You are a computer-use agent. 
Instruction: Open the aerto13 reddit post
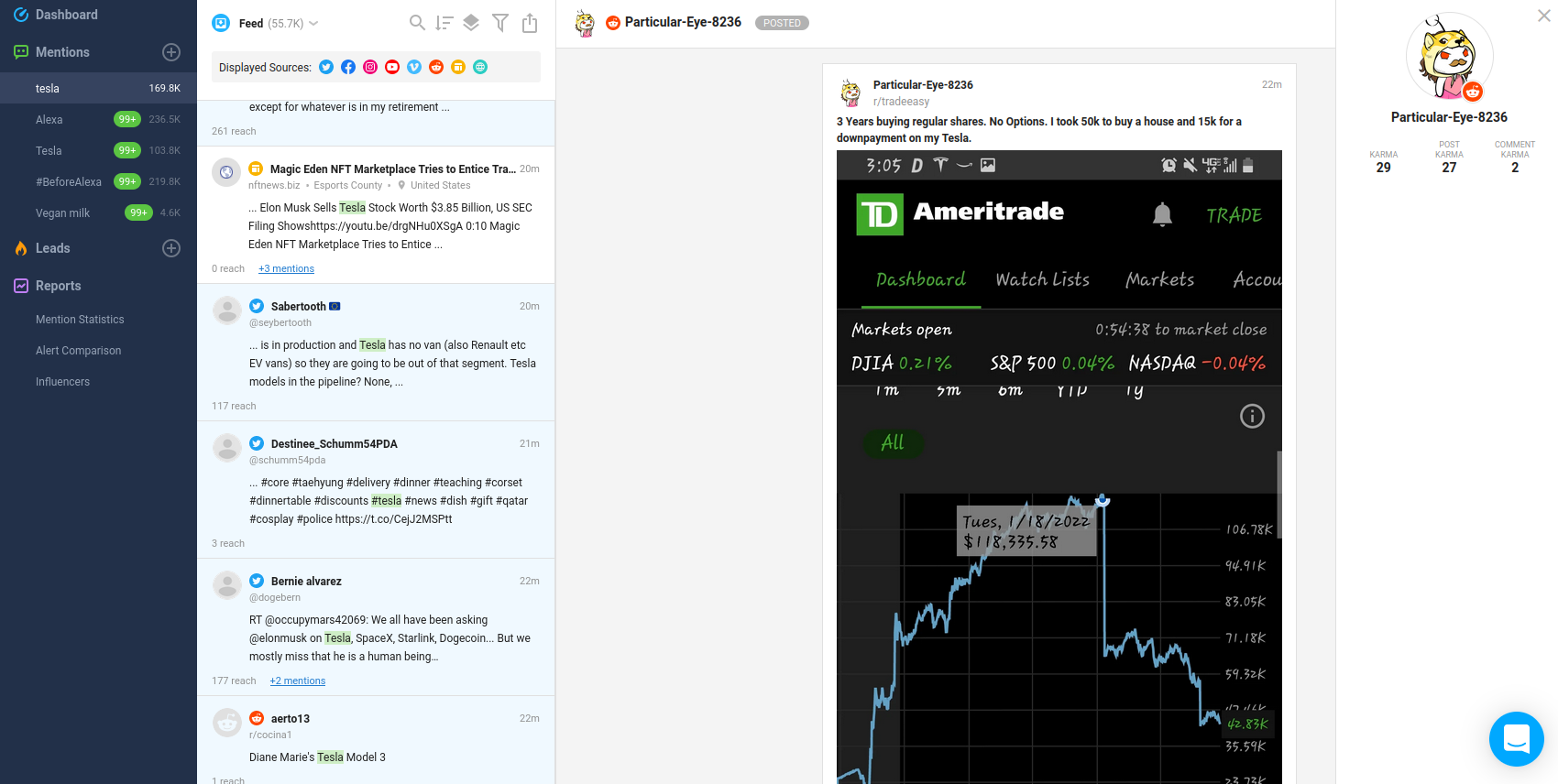pos(376,740)
